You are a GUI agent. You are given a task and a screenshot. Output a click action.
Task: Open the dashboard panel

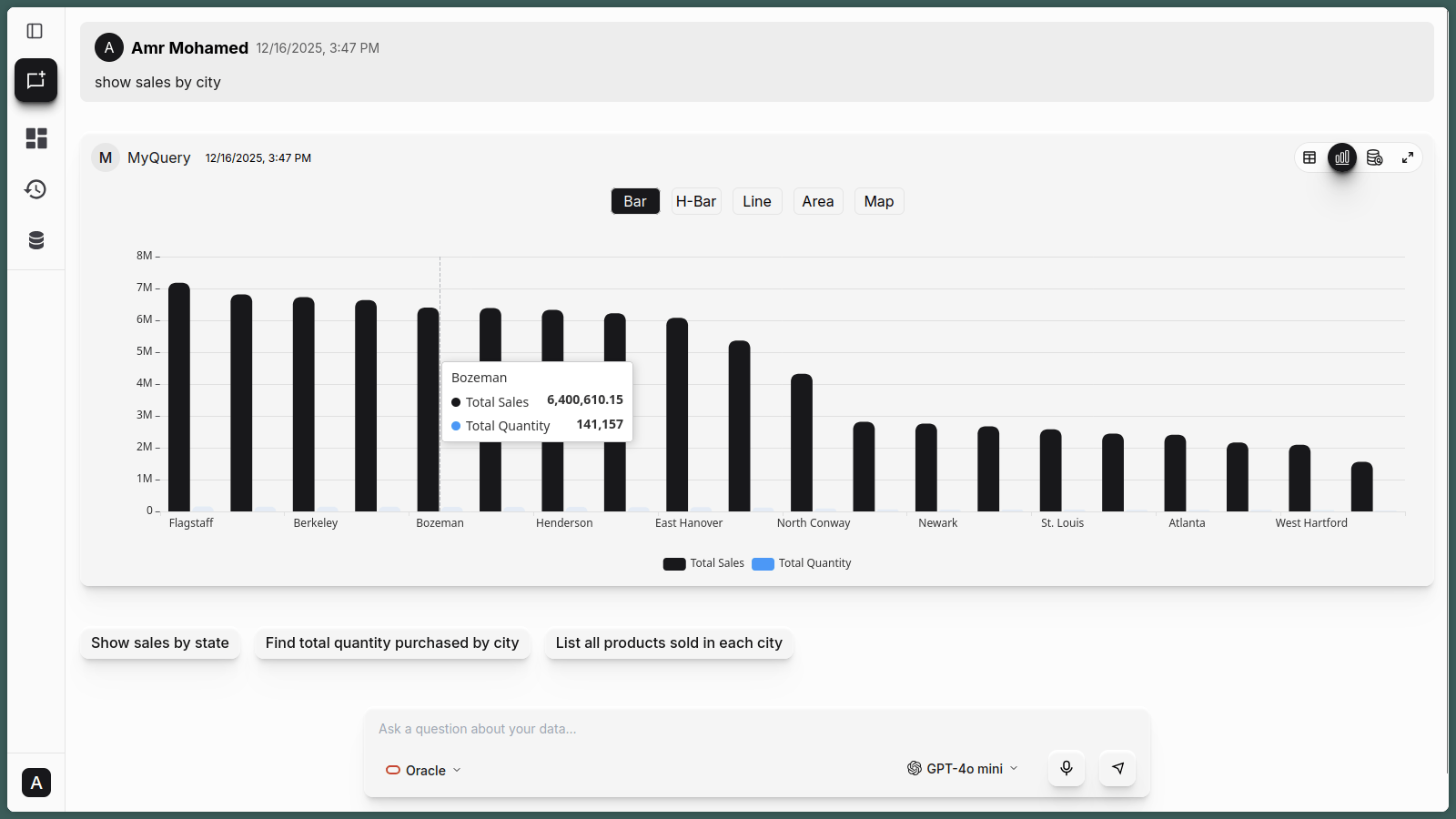point(35,138)
